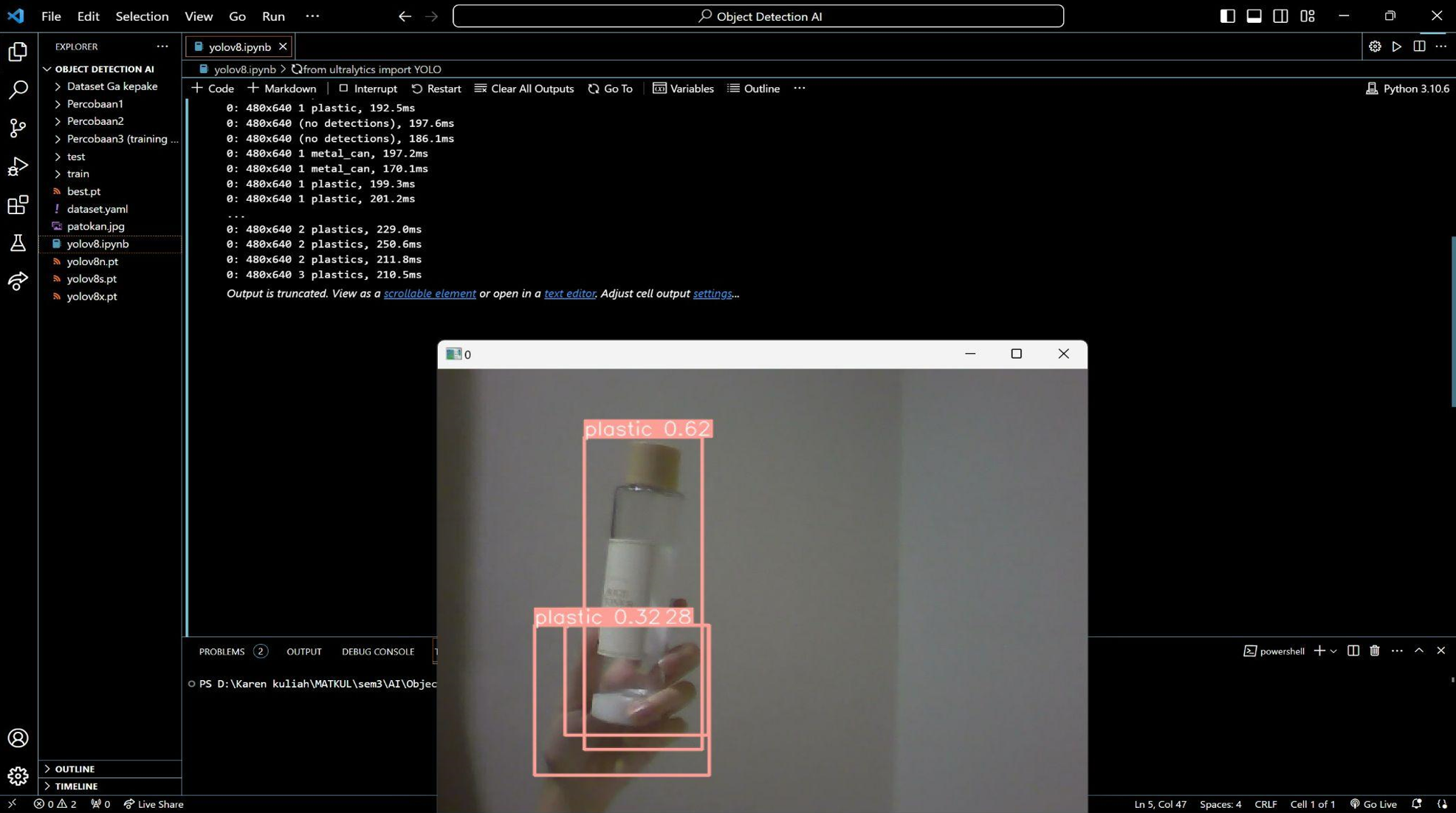Open the Run and Debug view
1456x813 pixels.
click(x=18, y=166)
